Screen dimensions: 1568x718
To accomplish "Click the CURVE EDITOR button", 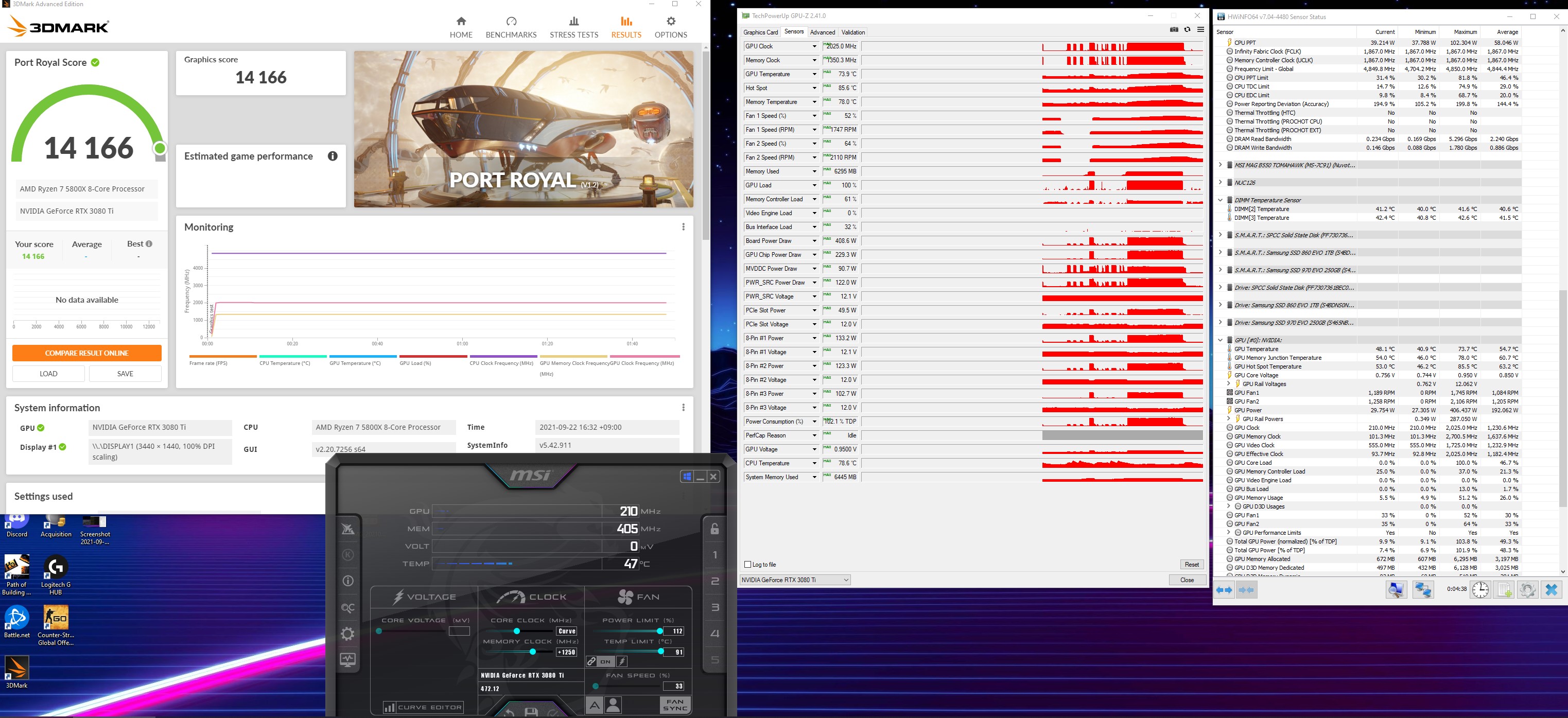I will [x=423, y=707].
